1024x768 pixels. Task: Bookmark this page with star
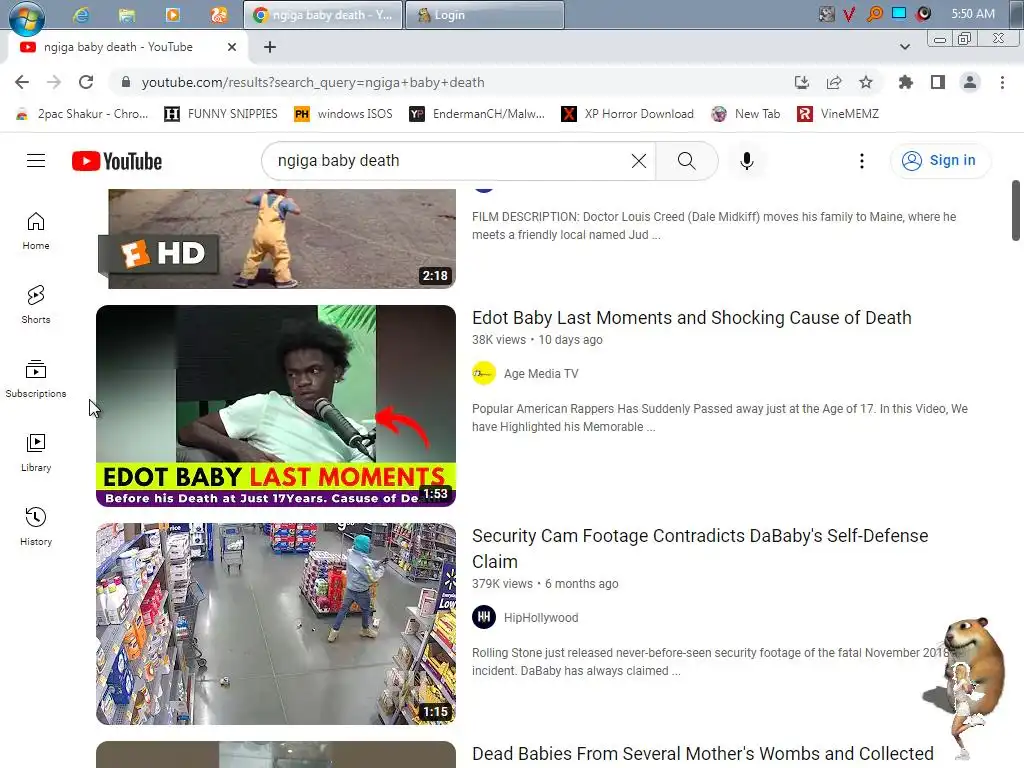866,82
